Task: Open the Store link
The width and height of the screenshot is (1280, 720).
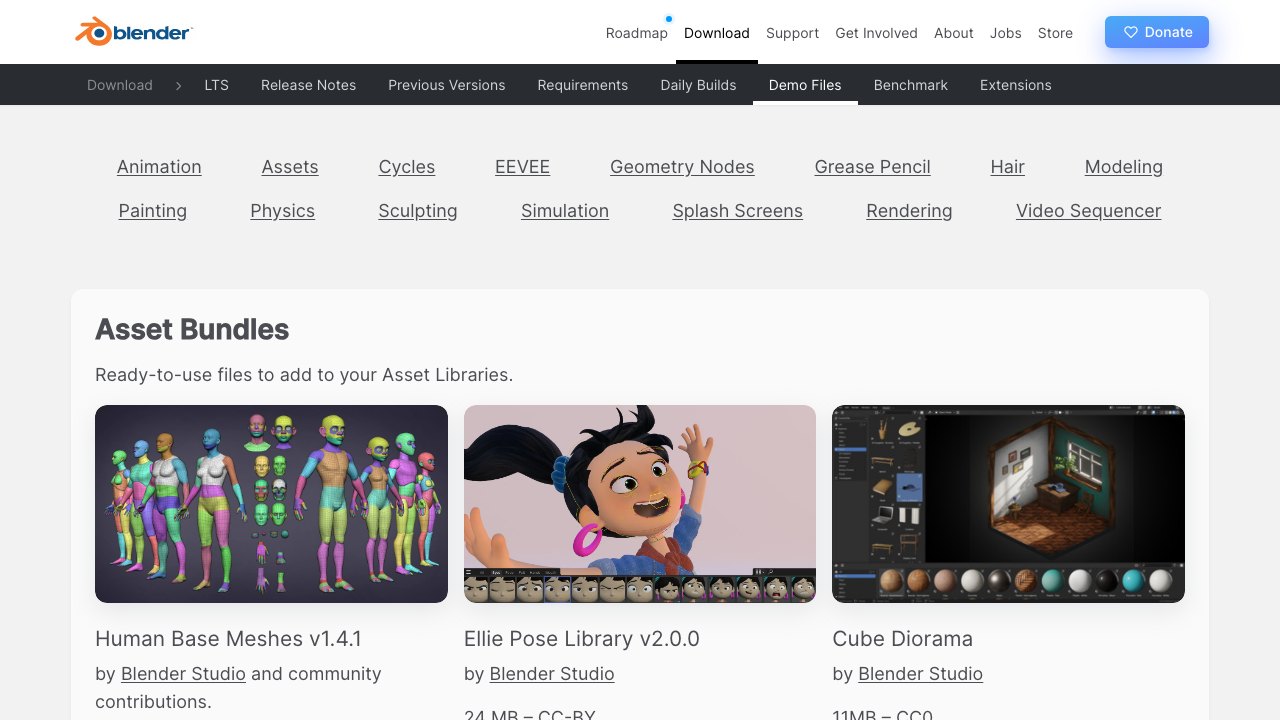Action: click(x=1055, y=33)
